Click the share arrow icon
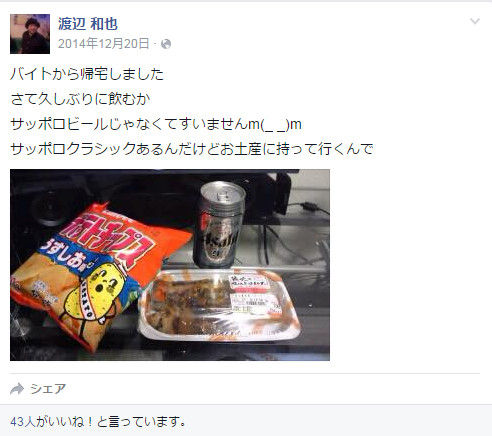Viewport: 492px width, 436px height. (x=17, y=389)
